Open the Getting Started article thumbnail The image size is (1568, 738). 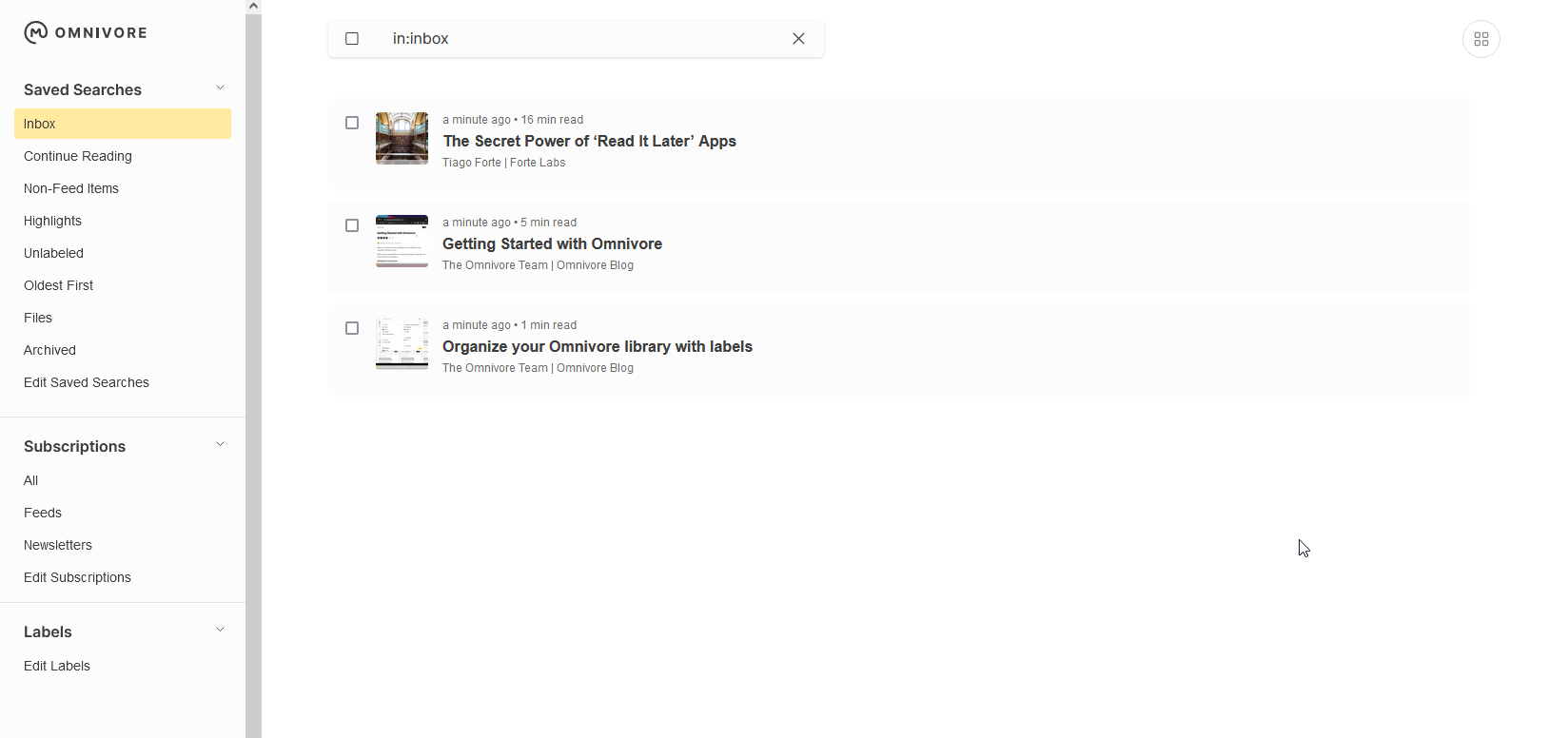tap(402, 242)
